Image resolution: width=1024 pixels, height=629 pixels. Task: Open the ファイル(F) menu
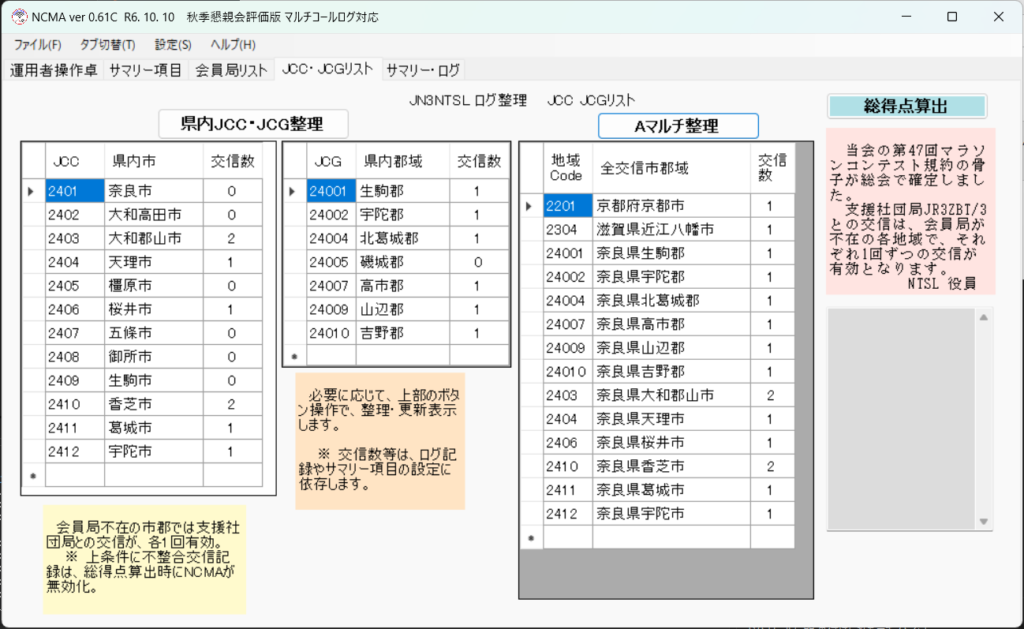37,45
